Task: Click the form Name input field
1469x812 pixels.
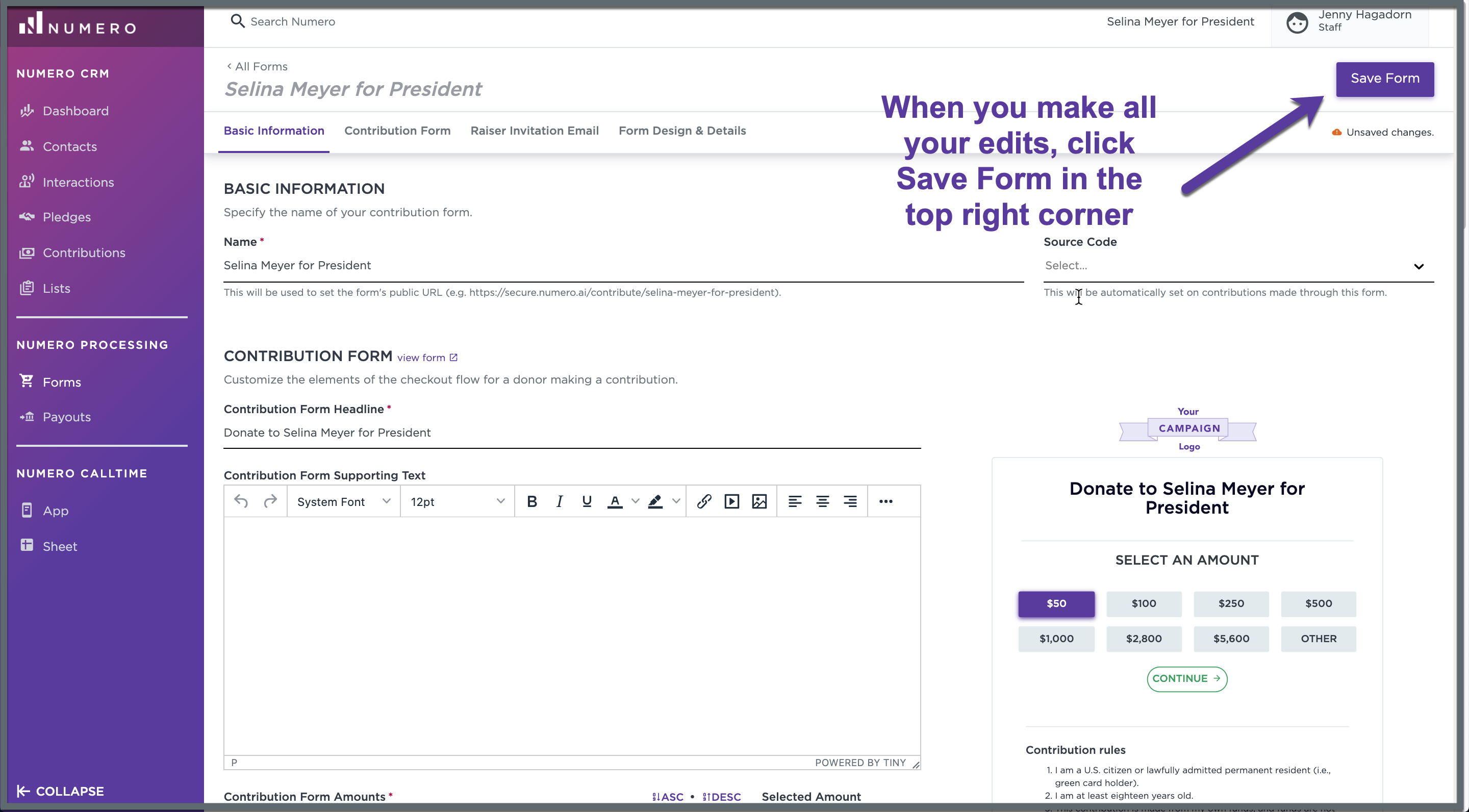Action: (x=623, y=266)
